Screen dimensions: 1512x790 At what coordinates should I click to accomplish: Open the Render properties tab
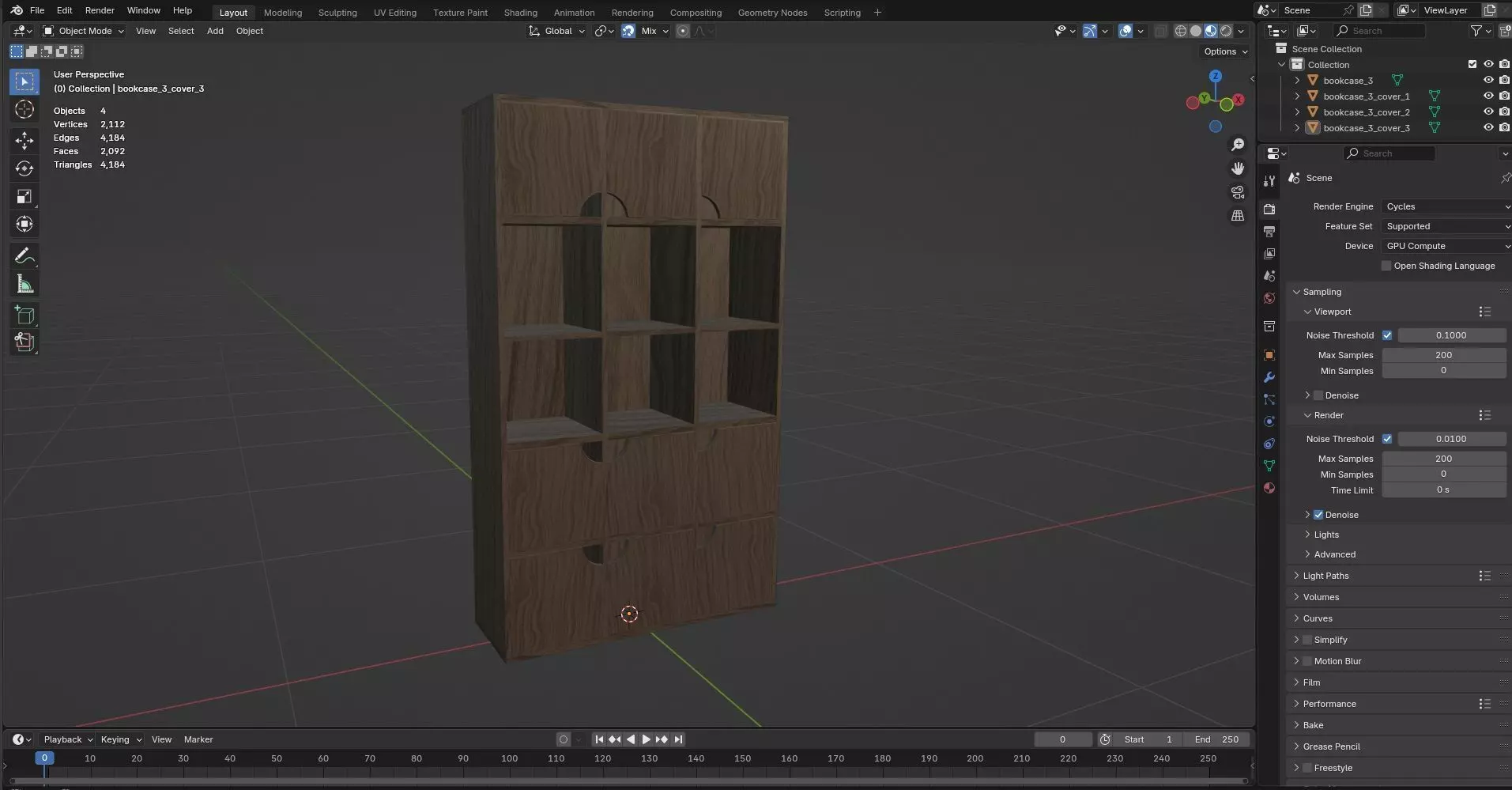click(x=1269, y=209)
